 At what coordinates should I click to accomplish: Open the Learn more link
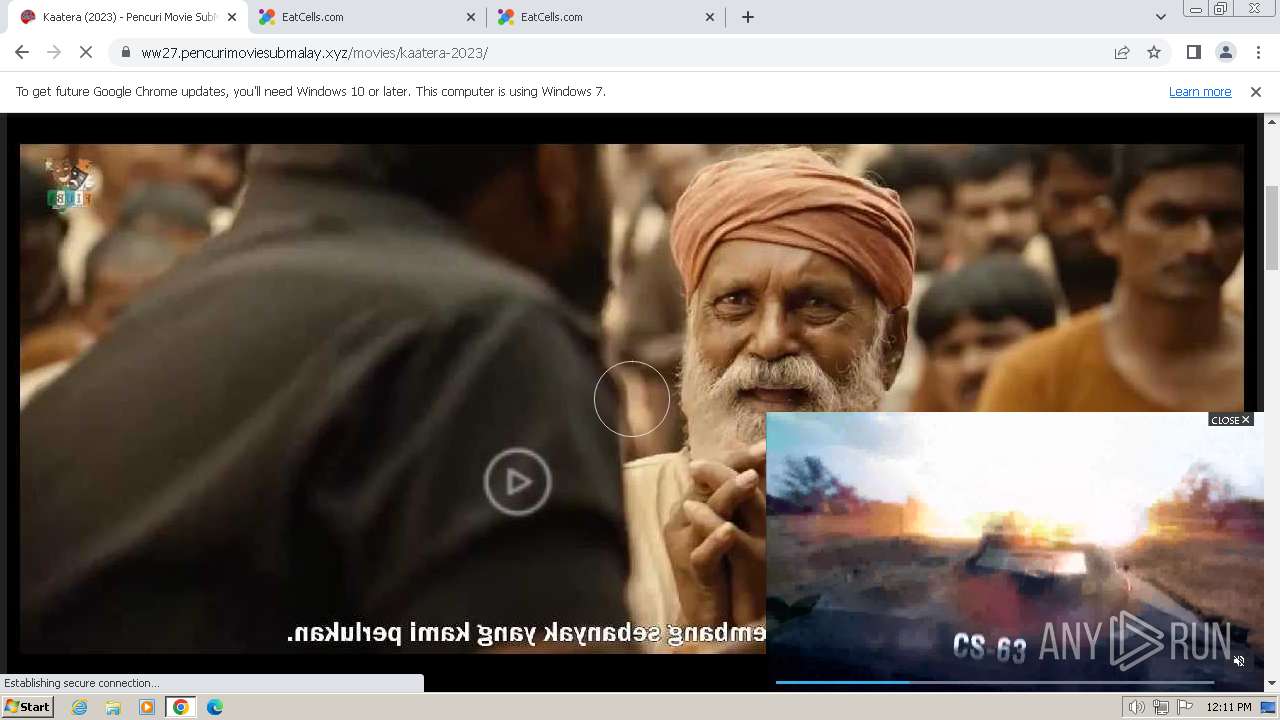pyautogui.click(x=1200, y=91)
